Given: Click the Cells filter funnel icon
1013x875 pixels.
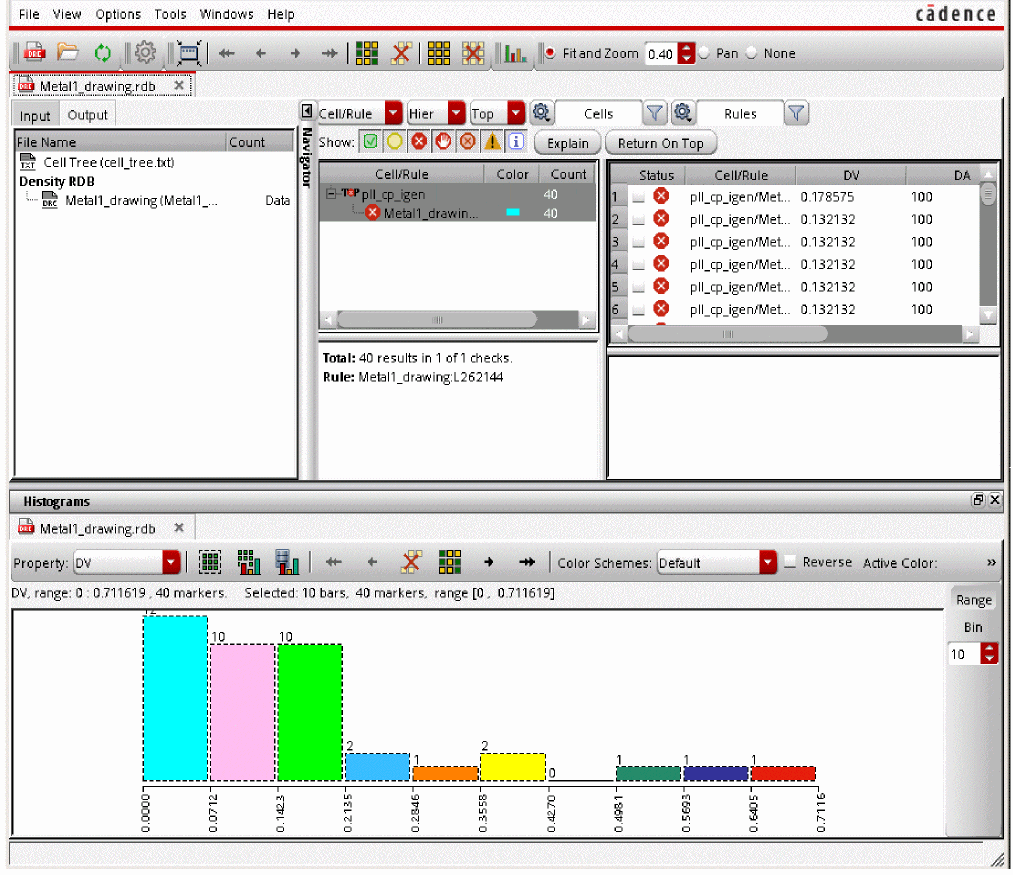Looking at the screenshot, I should click(x=654, y=113).
